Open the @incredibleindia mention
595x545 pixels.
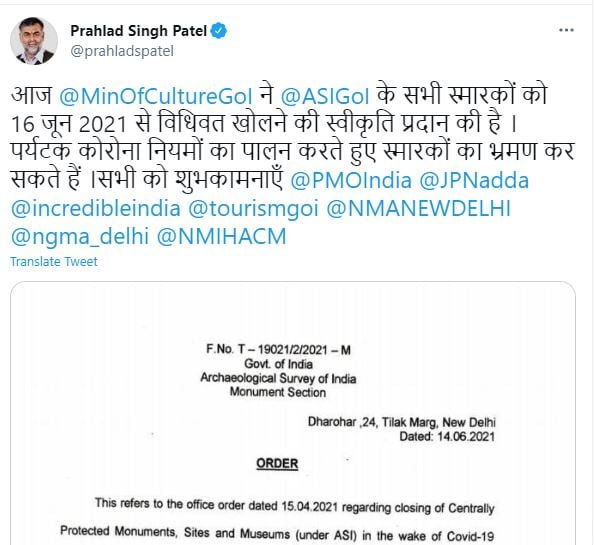click(x=96, y=208)
